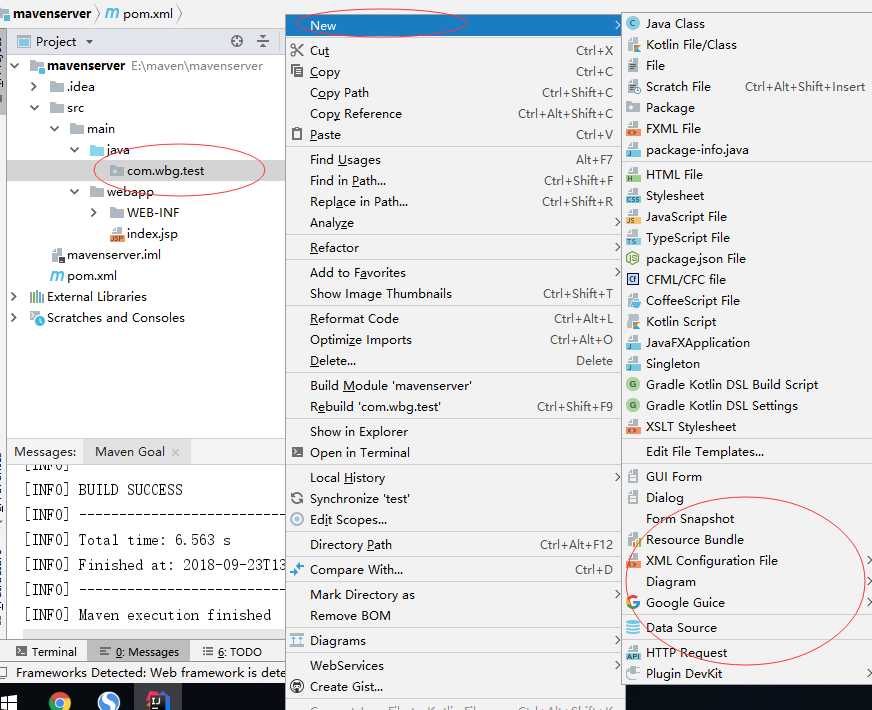
Task: Click the JavaScript File icon
Action: pos(633,217)
